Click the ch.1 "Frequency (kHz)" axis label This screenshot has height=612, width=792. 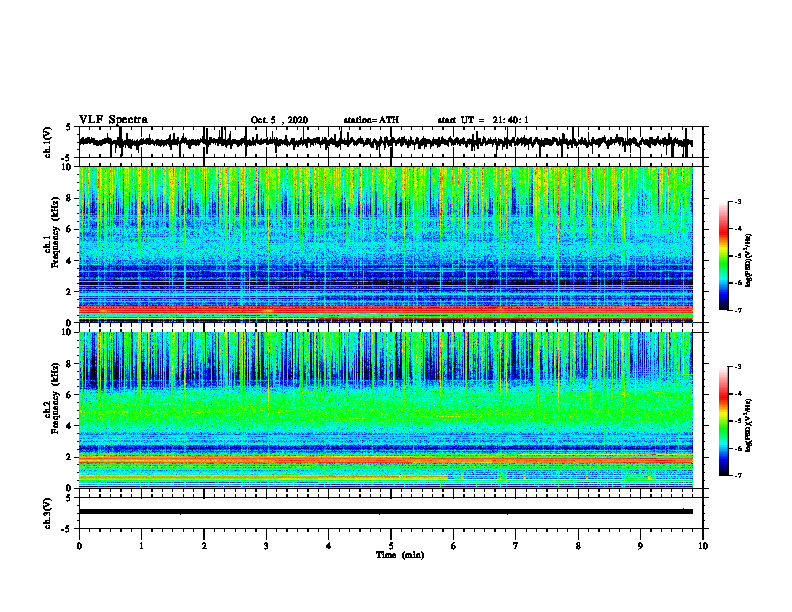(x=53, y=233)
